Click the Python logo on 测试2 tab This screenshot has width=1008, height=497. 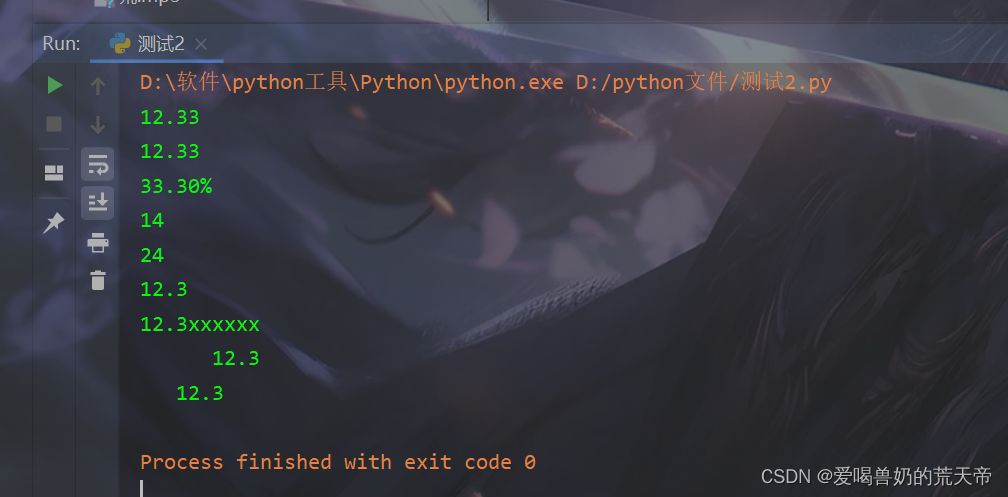click(x=120, y=44)
